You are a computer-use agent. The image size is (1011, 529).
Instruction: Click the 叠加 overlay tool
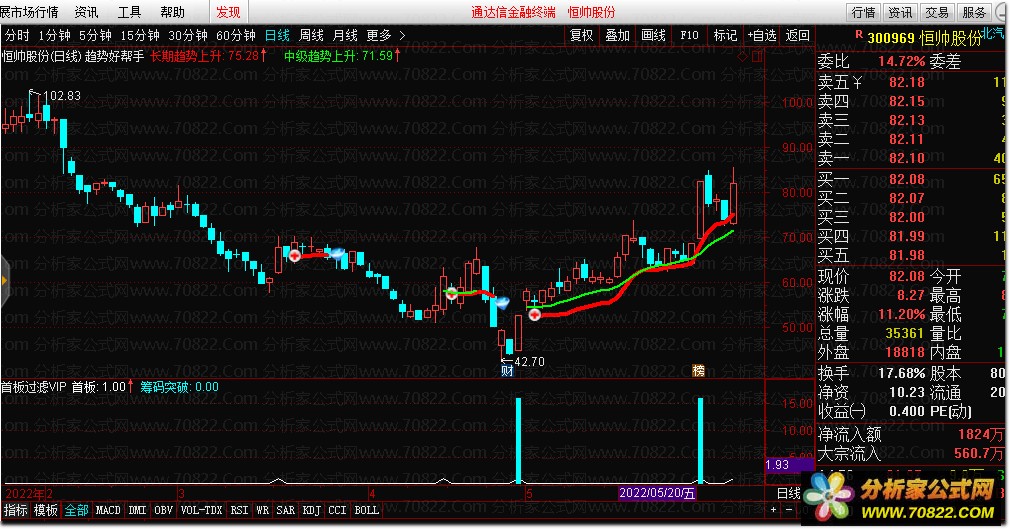(617, 35)
